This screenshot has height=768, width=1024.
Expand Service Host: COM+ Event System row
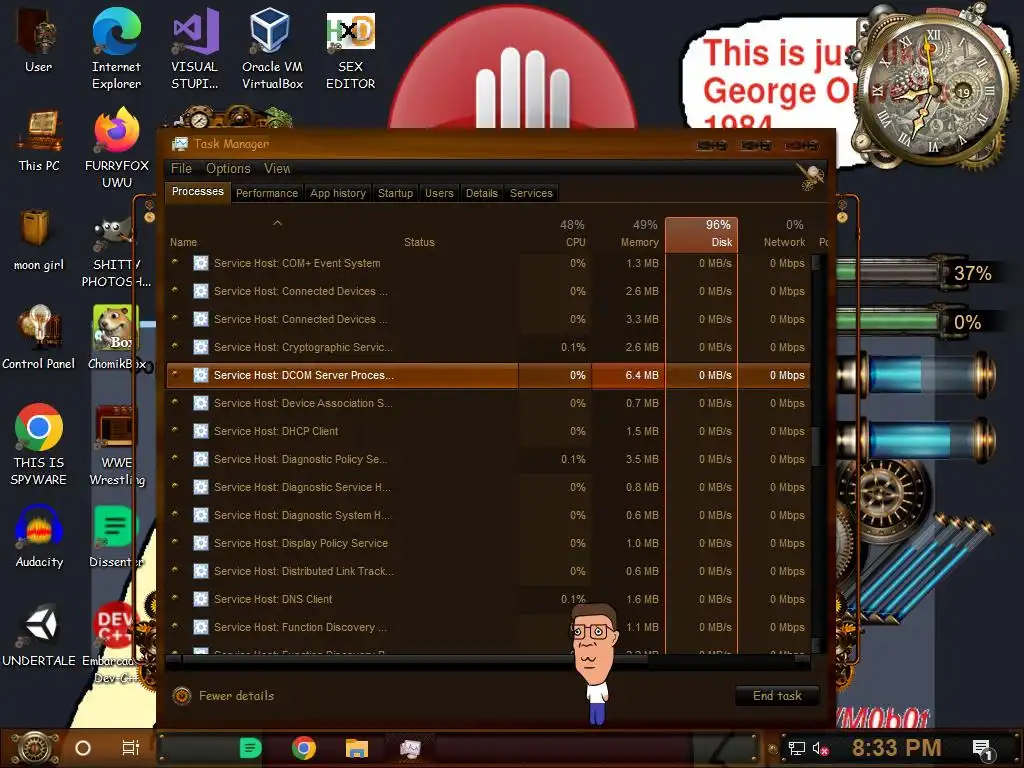coord(175,263)
